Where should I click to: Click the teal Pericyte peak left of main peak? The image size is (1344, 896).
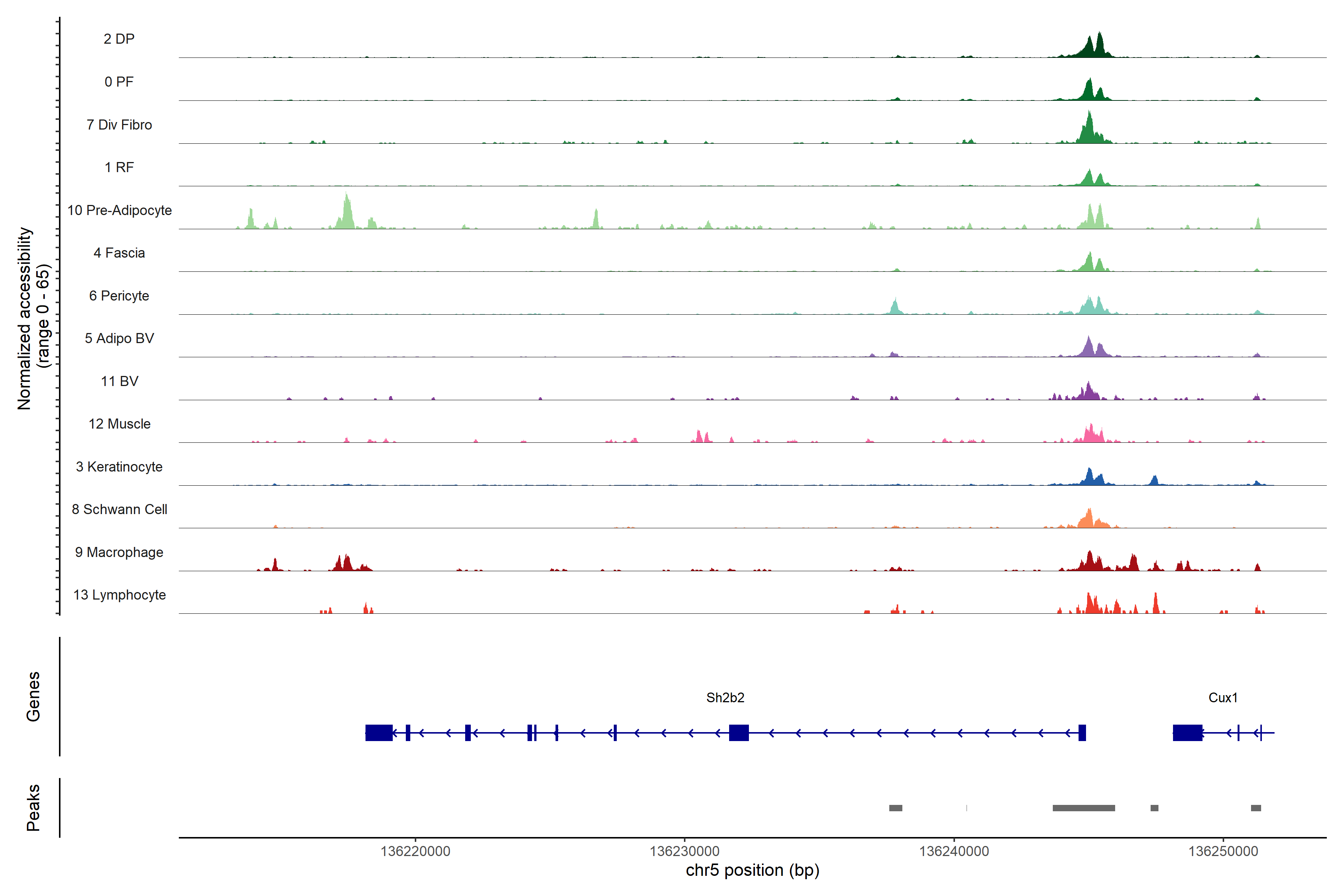point(895,307)
